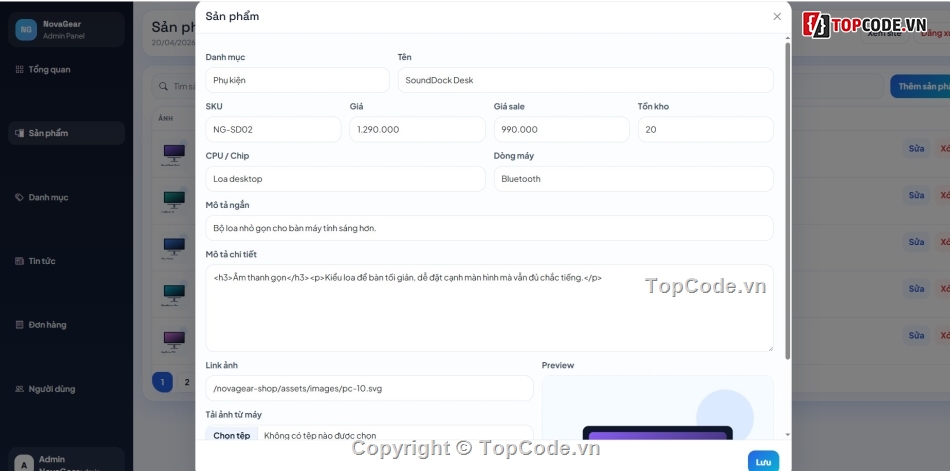950x471 pixels.
Task: Click the Chọn tệp file button
Action: 231,435
